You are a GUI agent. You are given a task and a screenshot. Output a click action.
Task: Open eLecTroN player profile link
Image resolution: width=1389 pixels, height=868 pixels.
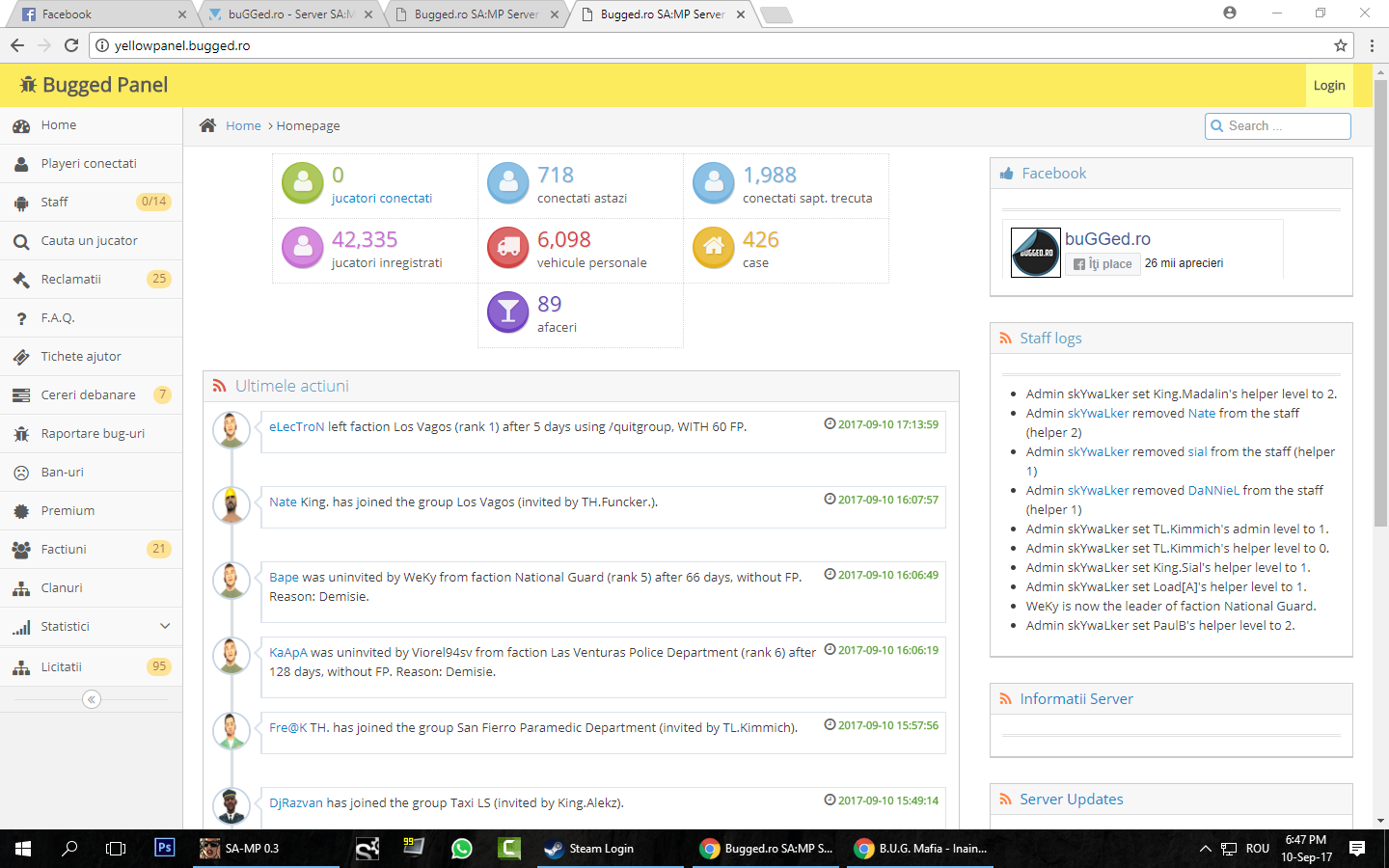[x=297, y=427]
